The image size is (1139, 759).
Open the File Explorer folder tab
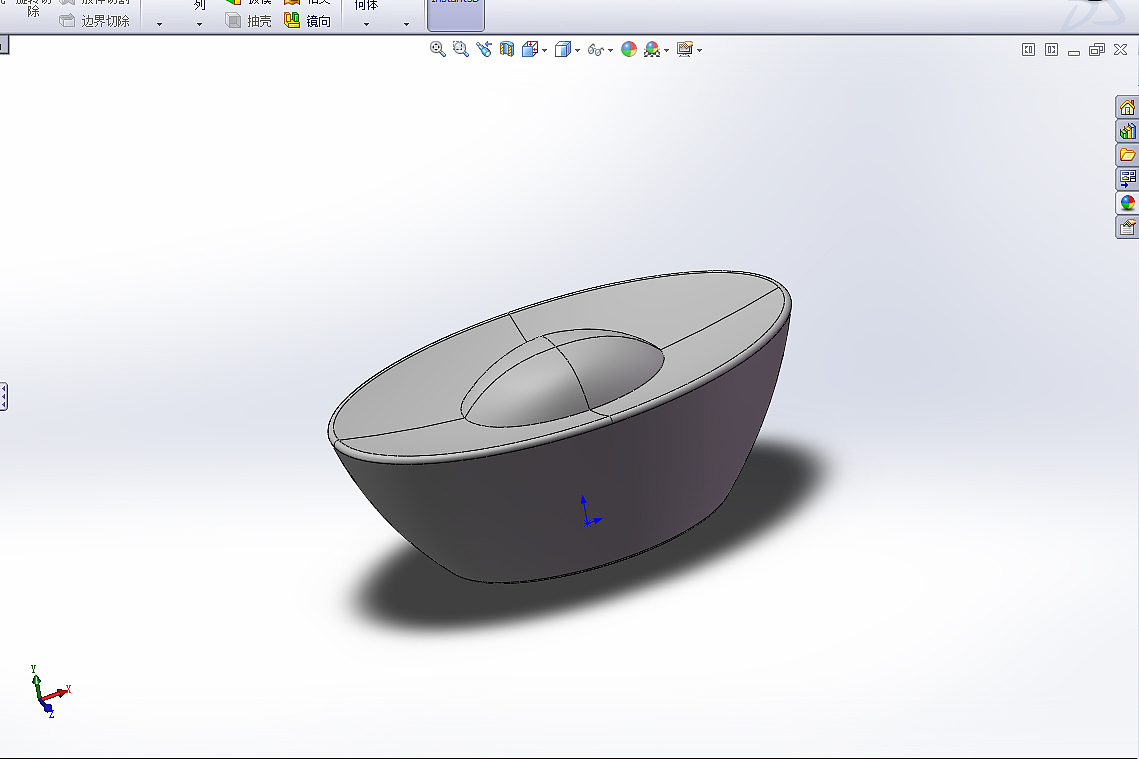pyautogui.click(x=1127, y=155)
